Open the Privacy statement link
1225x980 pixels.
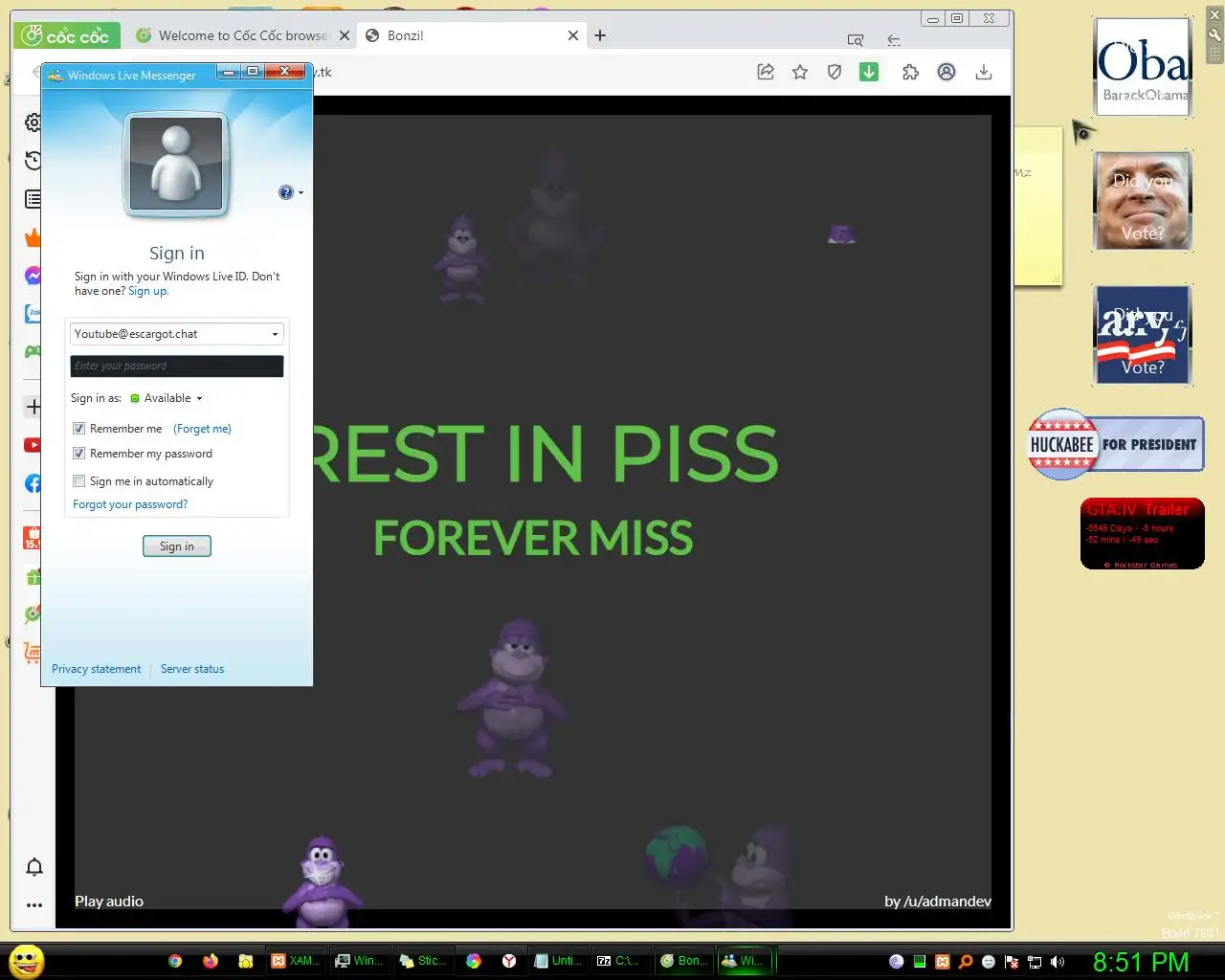click(x=96, y=669)
